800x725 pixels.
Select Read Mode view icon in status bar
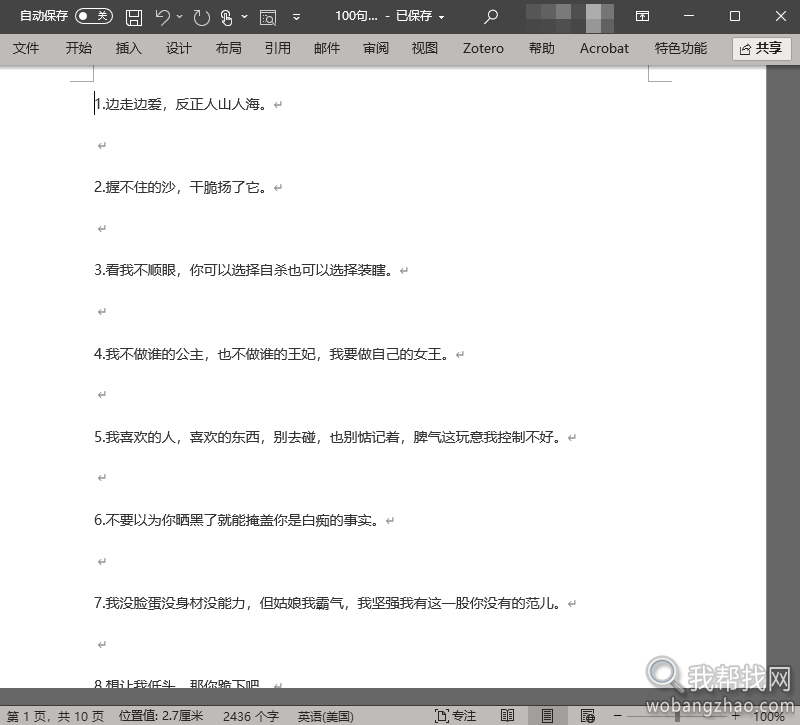(x=507, y=713)
